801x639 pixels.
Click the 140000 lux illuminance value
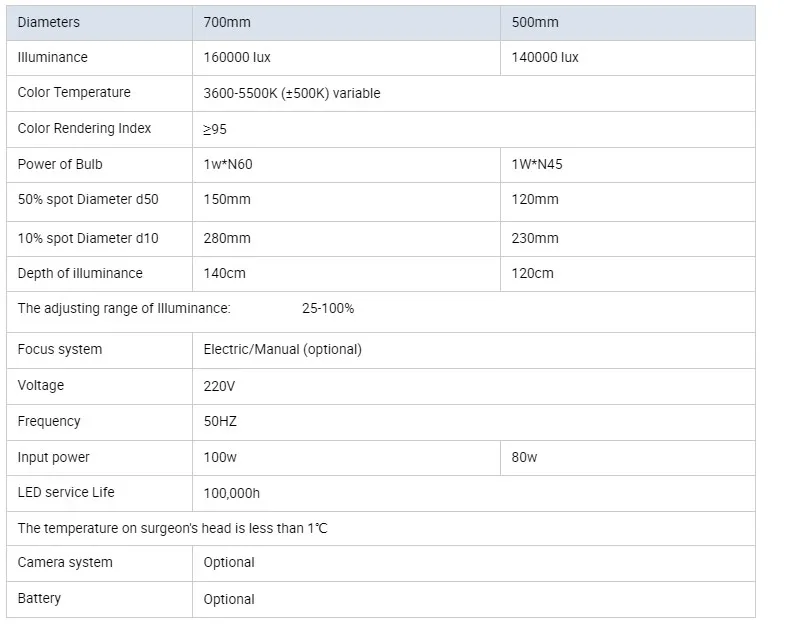(x=545, y=57)
